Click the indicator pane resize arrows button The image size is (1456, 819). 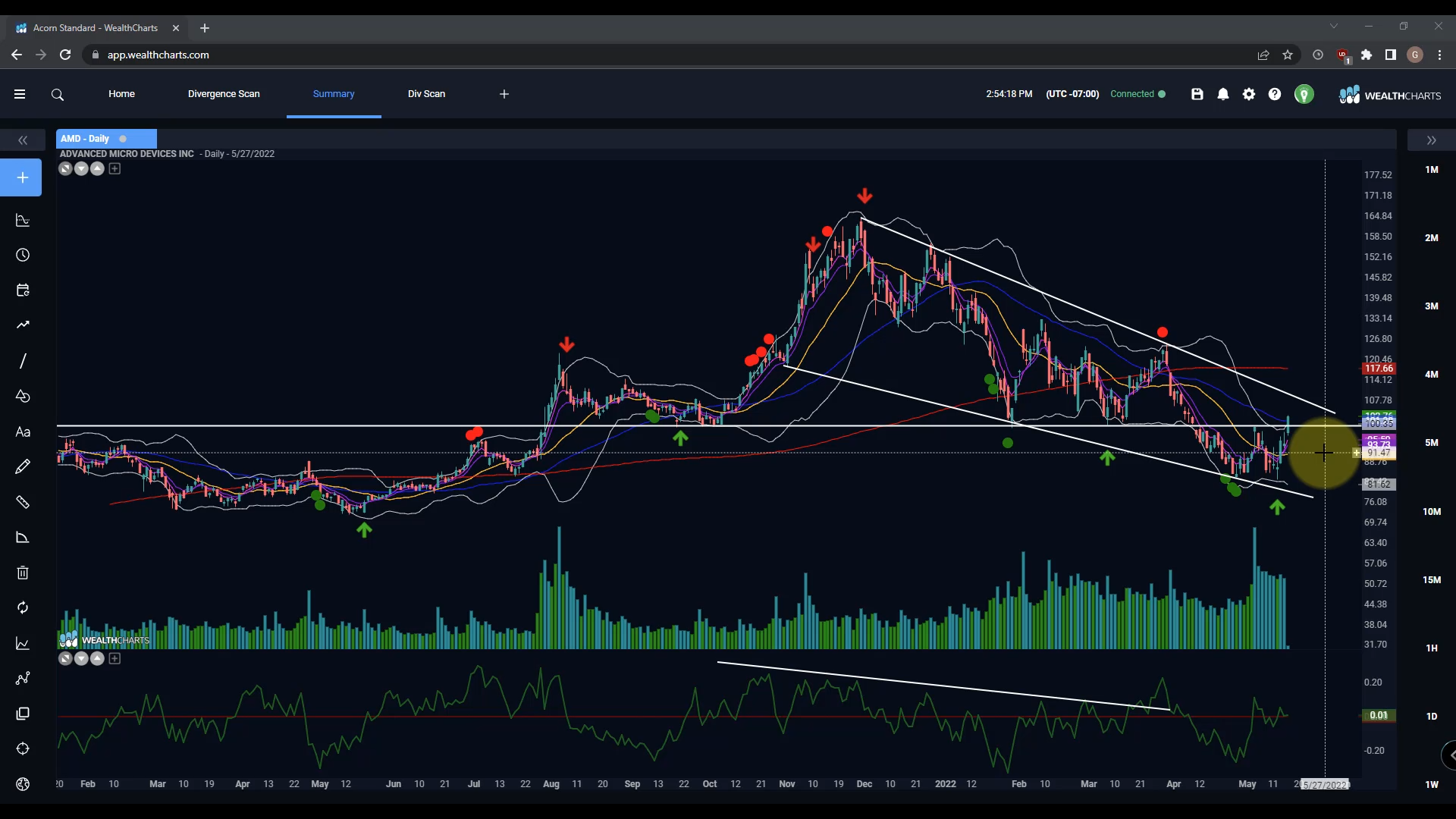point(65,658)
